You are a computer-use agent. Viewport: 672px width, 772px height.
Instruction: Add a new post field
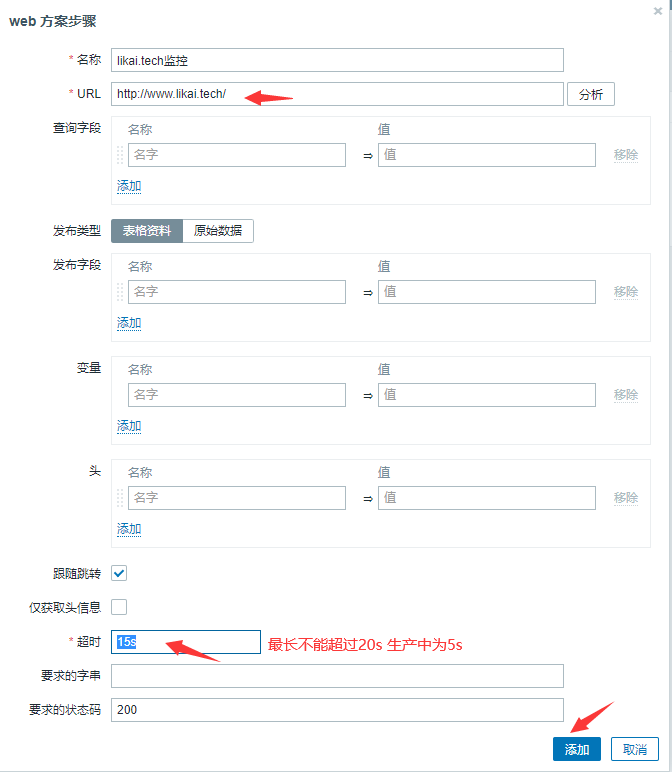point(129,323)
